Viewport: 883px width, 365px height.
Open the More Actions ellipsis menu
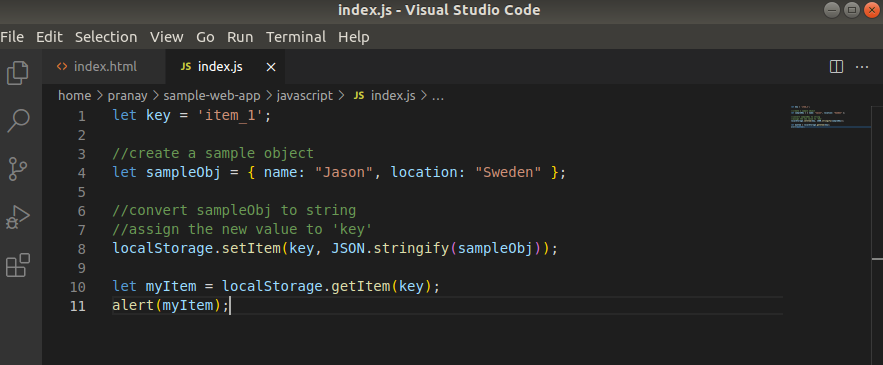point(862,67)
